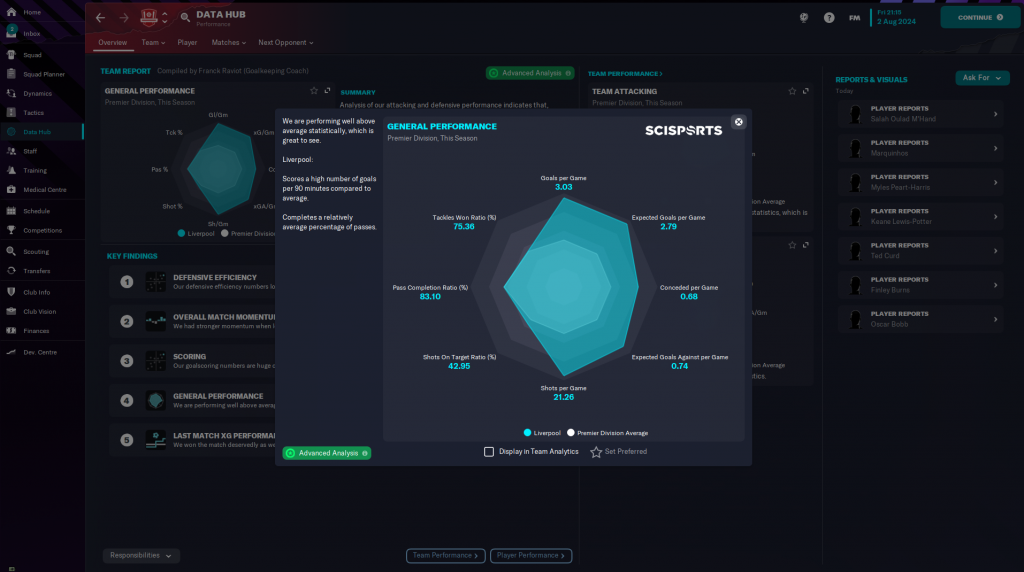Switch to the Player tab
This screenshot has height=572, width=1024.
(x=187, y=43)
